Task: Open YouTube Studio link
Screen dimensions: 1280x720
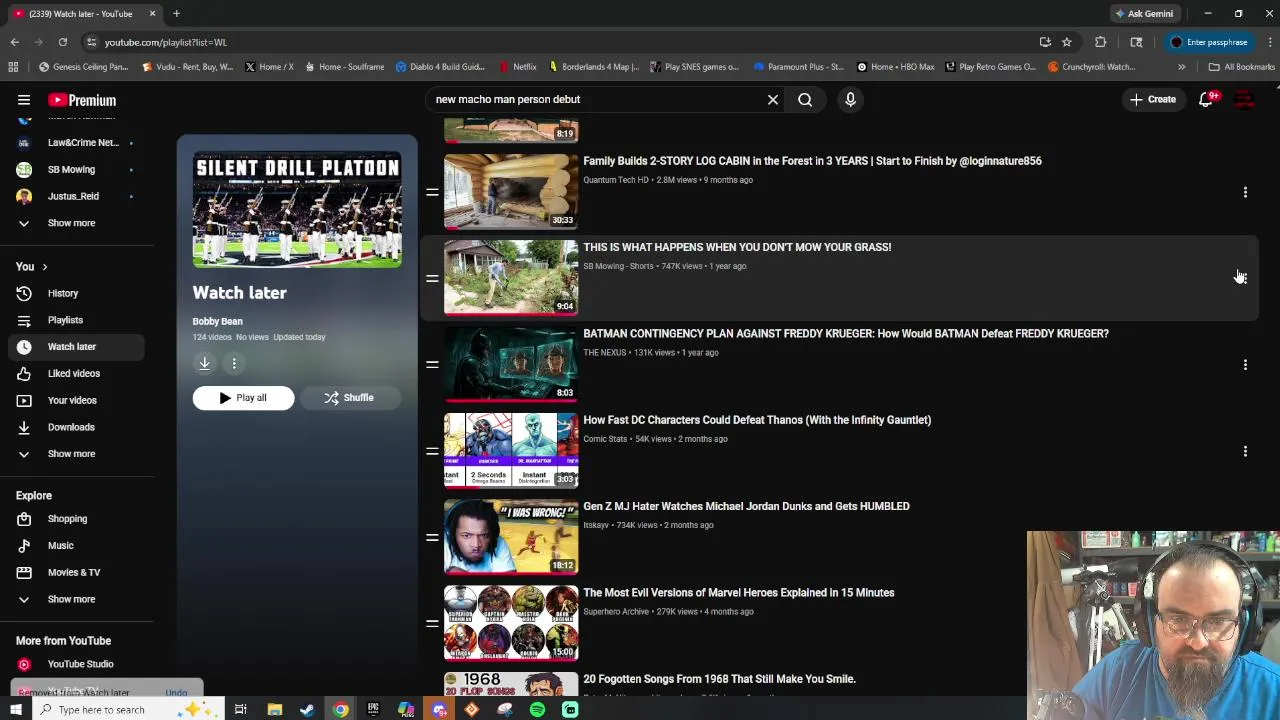Action: tap(75, 664)
